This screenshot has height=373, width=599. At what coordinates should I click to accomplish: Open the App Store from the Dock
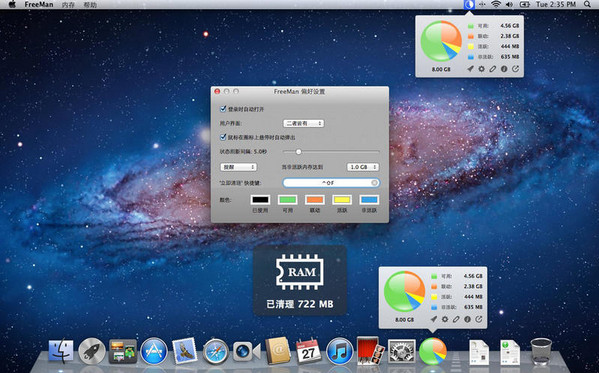[154, 351]
